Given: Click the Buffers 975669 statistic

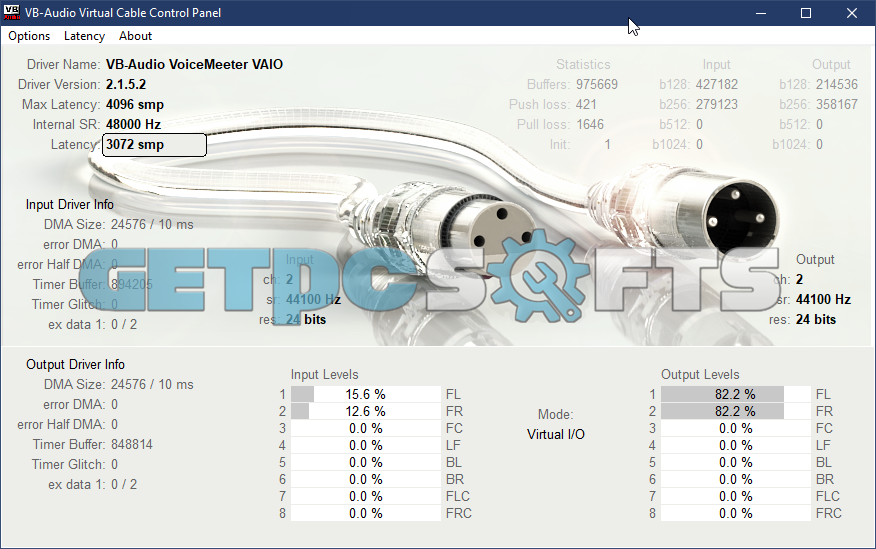Looking at the screenshot, I should pyautogui.click(x=597, y=84).
